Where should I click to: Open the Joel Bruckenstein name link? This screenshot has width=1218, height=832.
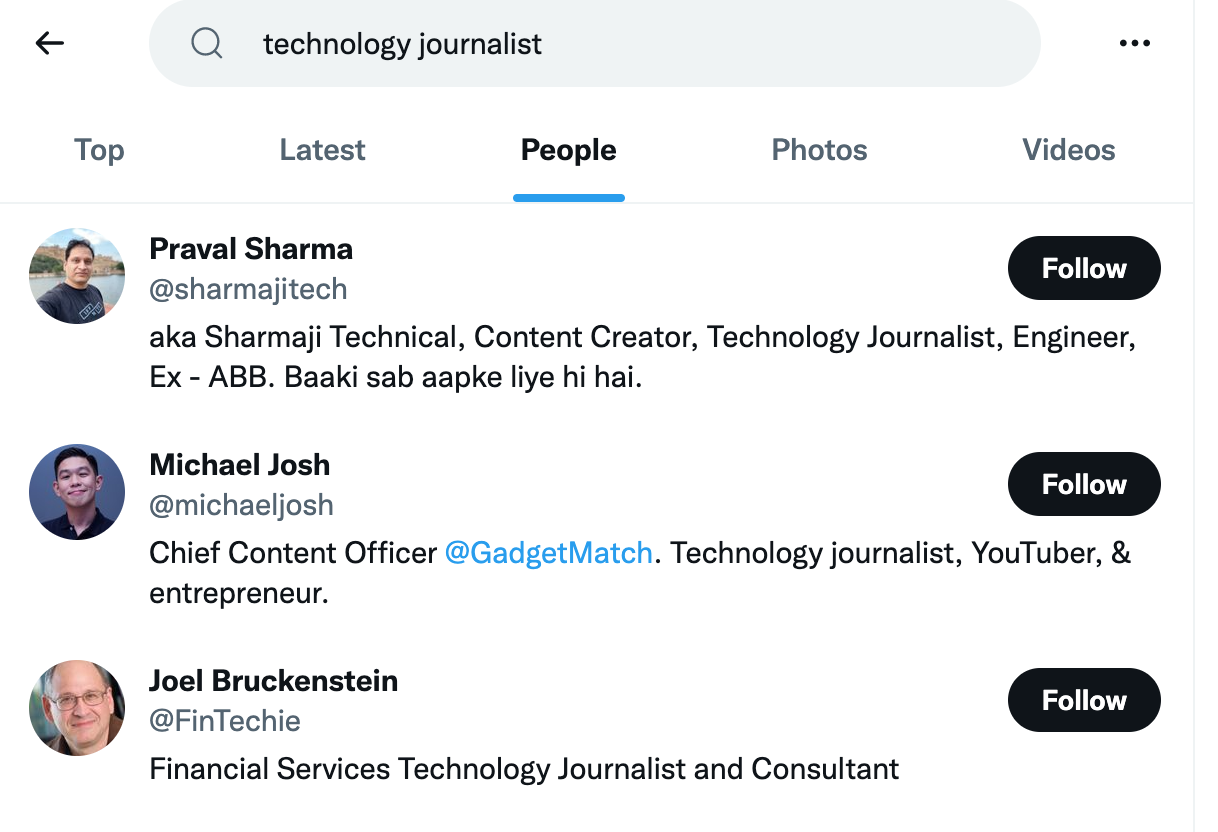pos(273,680)
